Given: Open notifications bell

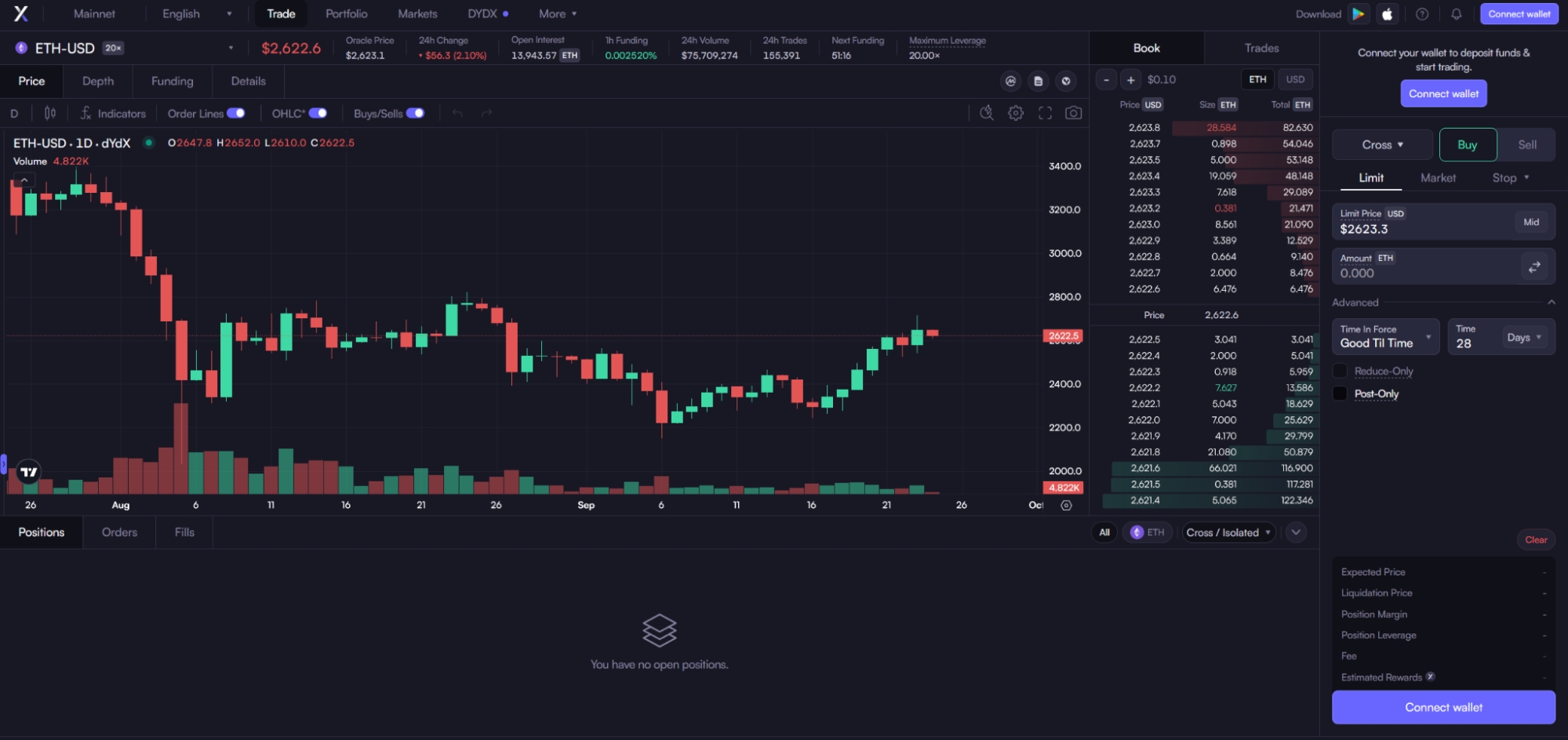Looking at the screenshot, I should (1456, 14).
